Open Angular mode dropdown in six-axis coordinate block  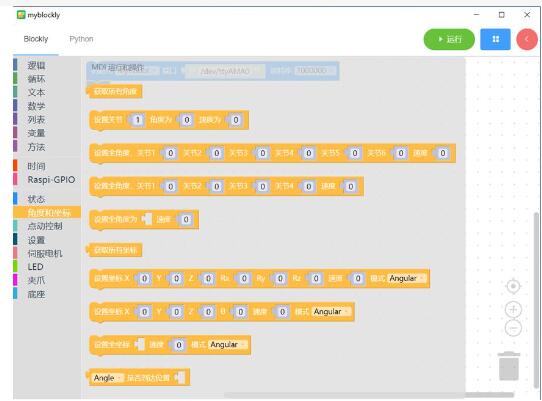point(407,278)
